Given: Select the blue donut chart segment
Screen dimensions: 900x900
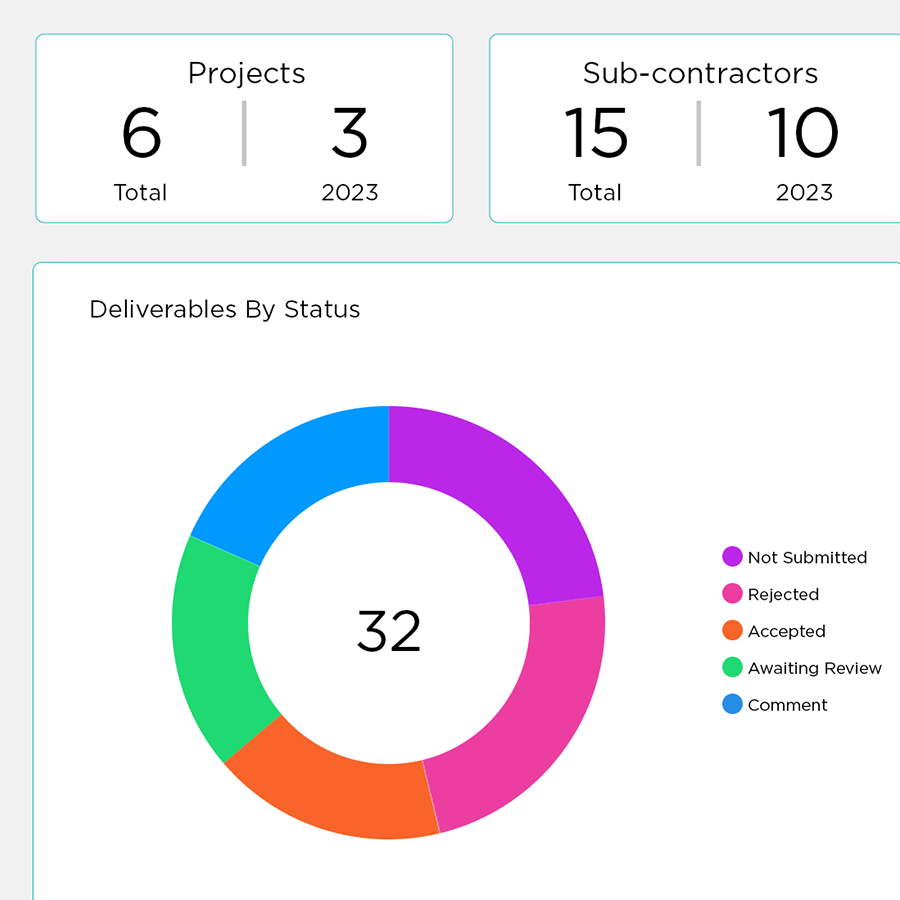Looking at the screenshot, I should [x=295, y=470].
